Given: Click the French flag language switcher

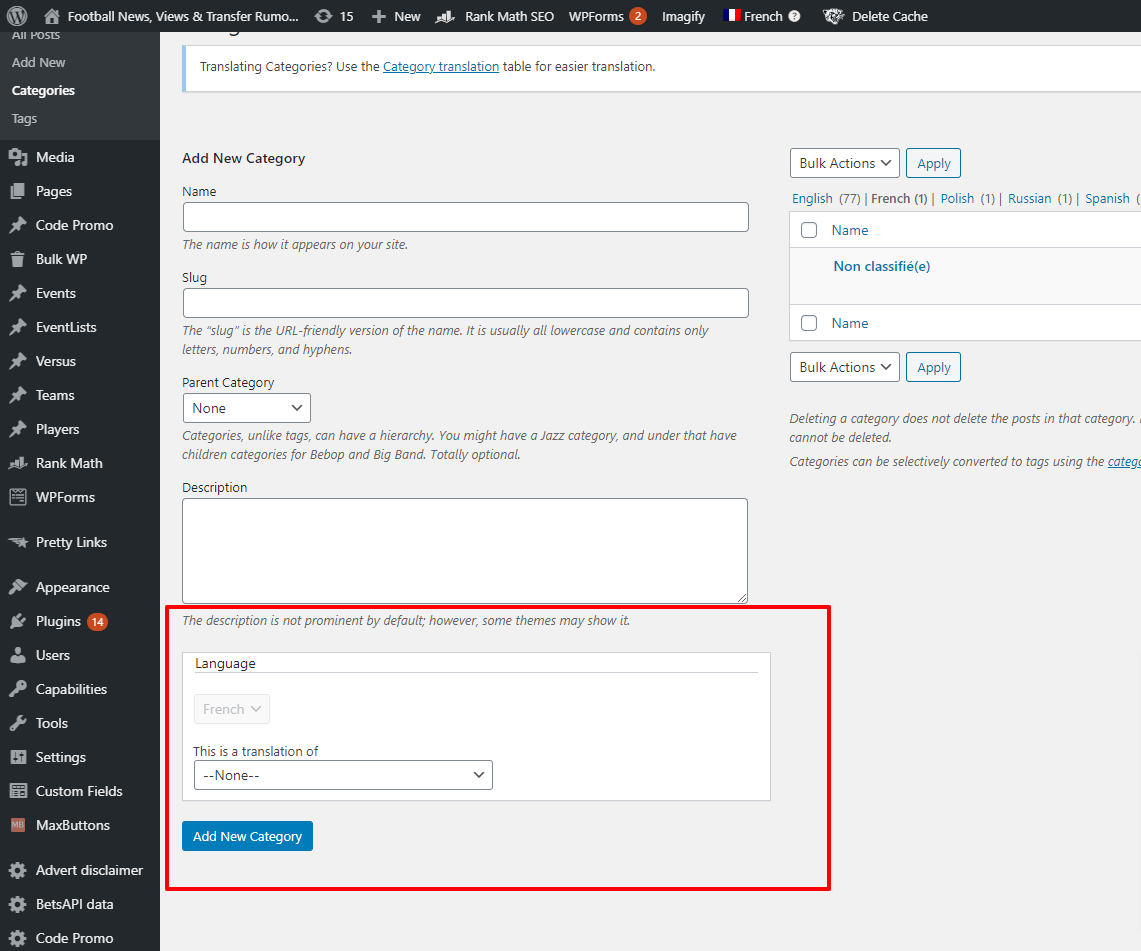Looking at the screenshot, I should tap(732, 16).
